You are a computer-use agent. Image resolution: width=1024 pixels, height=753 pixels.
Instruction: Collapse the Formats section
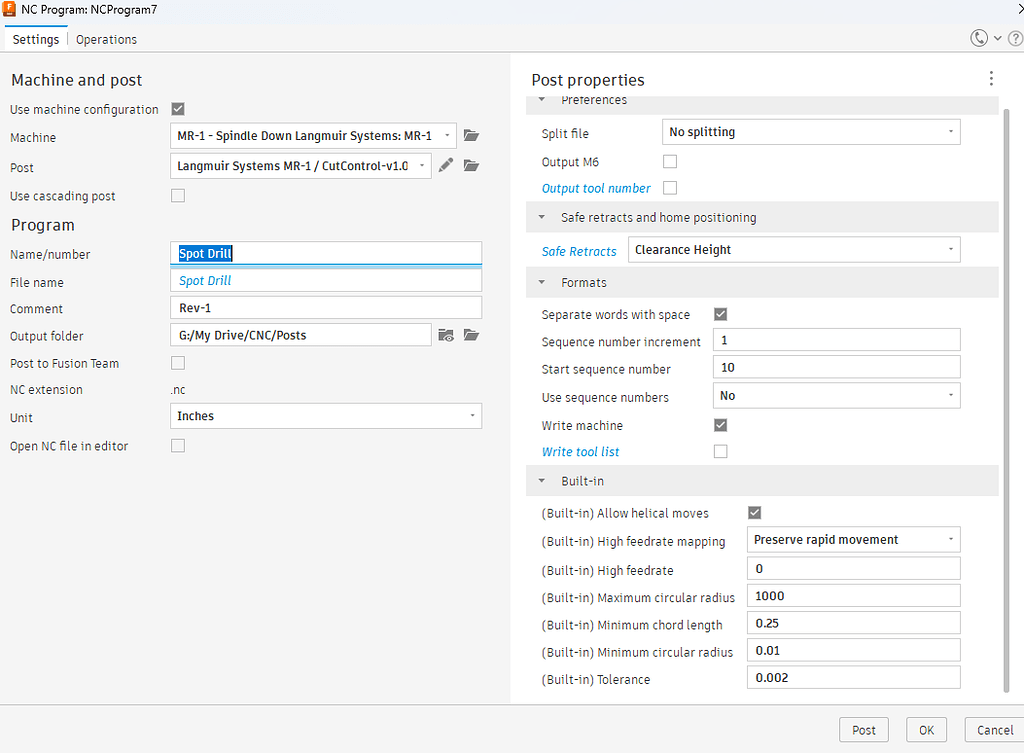[x=542, y=283]
